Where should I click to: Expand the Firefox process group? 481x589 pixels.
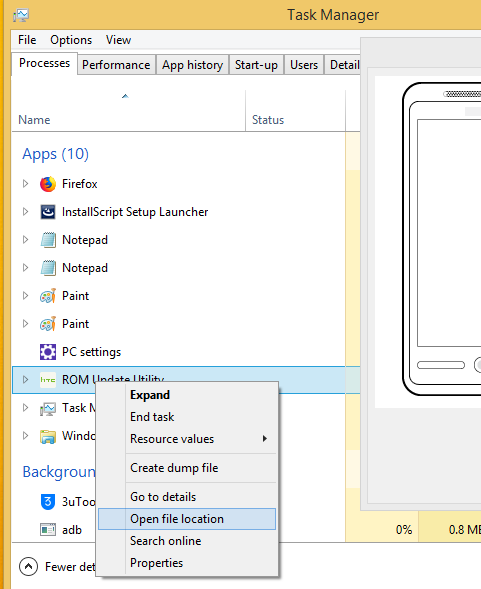(25, 184)
